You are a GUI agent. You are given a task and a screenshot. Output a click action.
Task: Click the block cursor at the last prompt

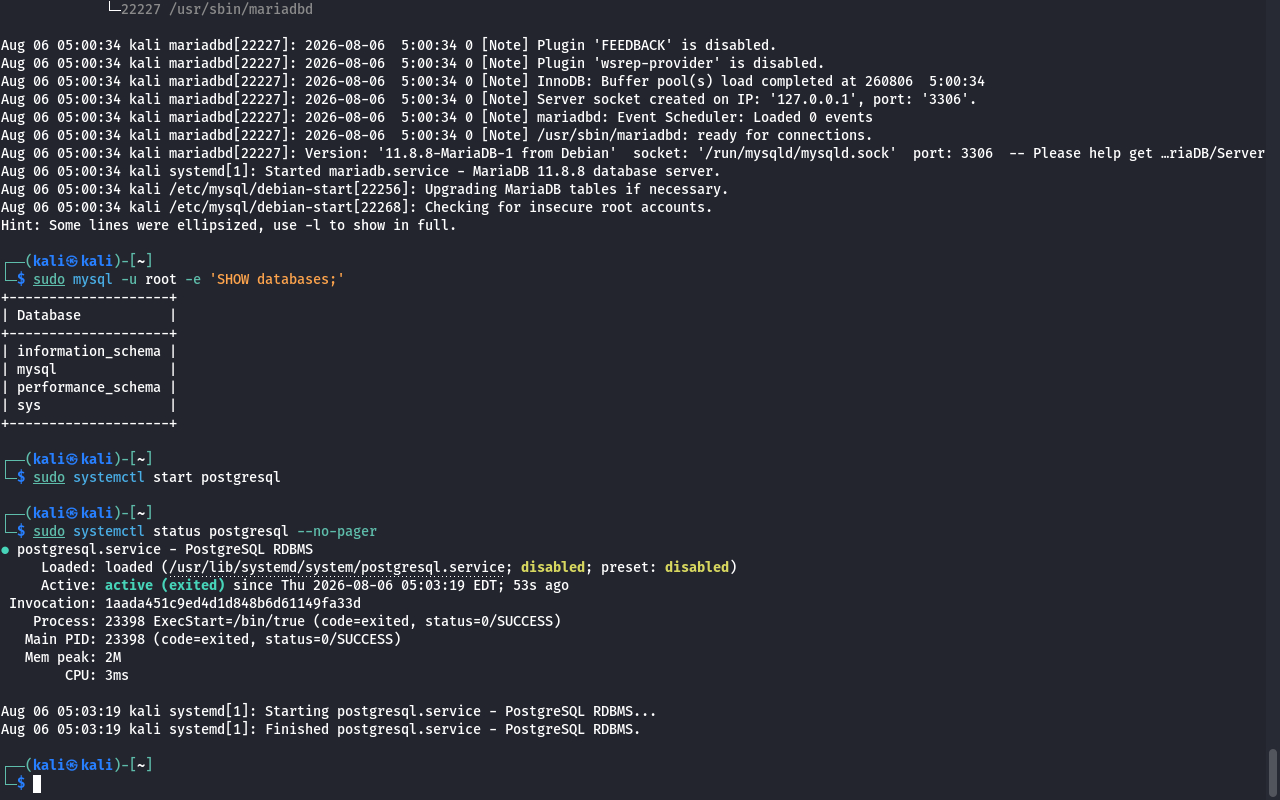pyautogui.click(x=37, y=784)
